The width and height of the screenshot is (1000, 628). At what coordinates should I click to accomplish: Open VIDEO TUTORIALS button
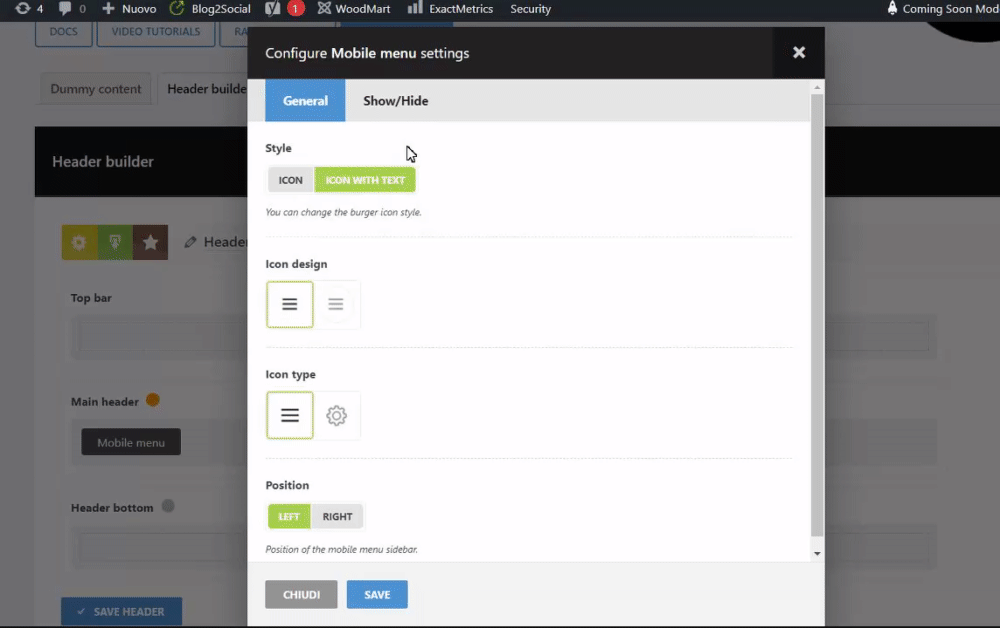(156, 31)
